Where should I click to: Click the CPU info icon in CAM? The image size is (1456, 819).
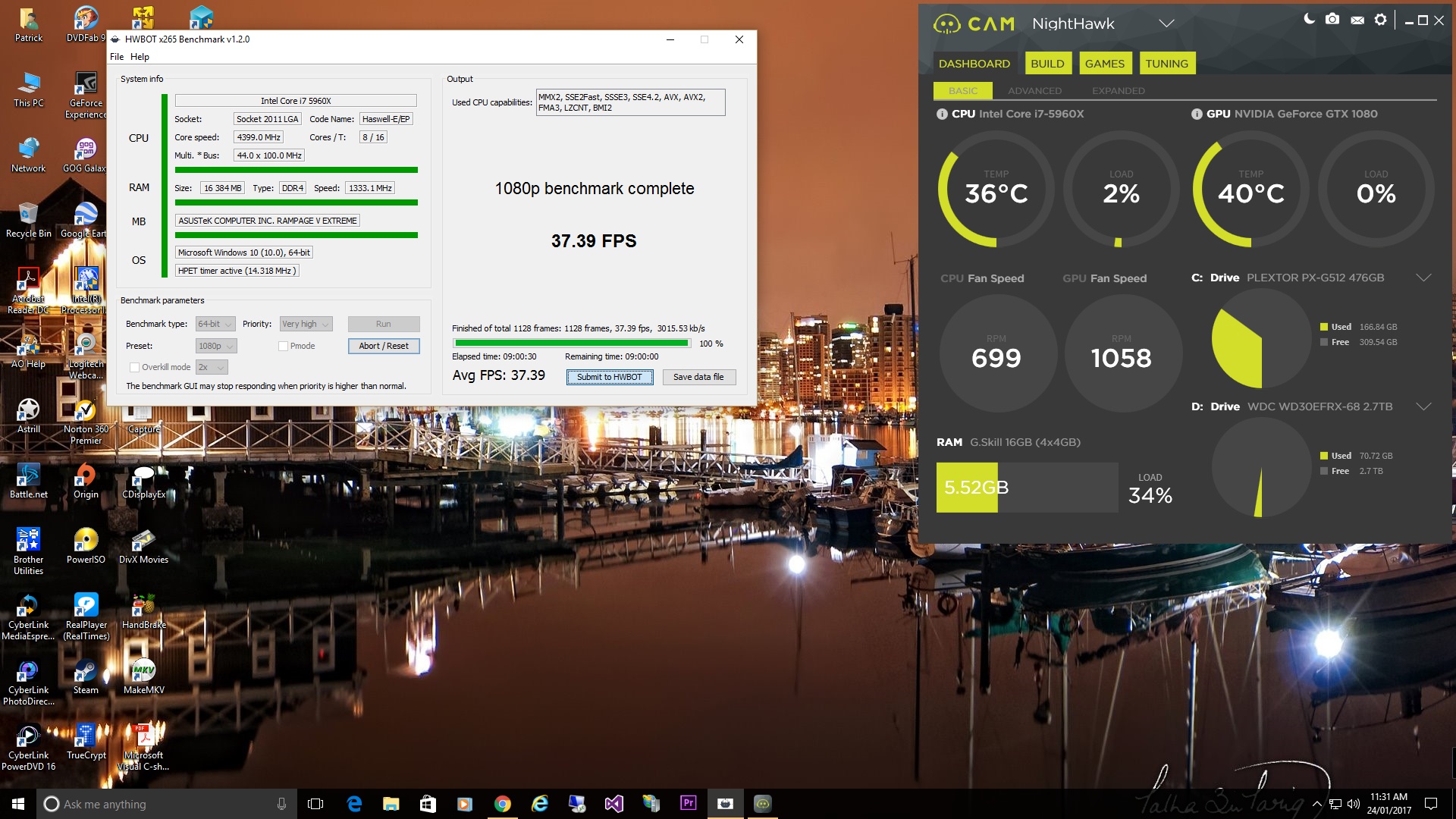[942, 114]
